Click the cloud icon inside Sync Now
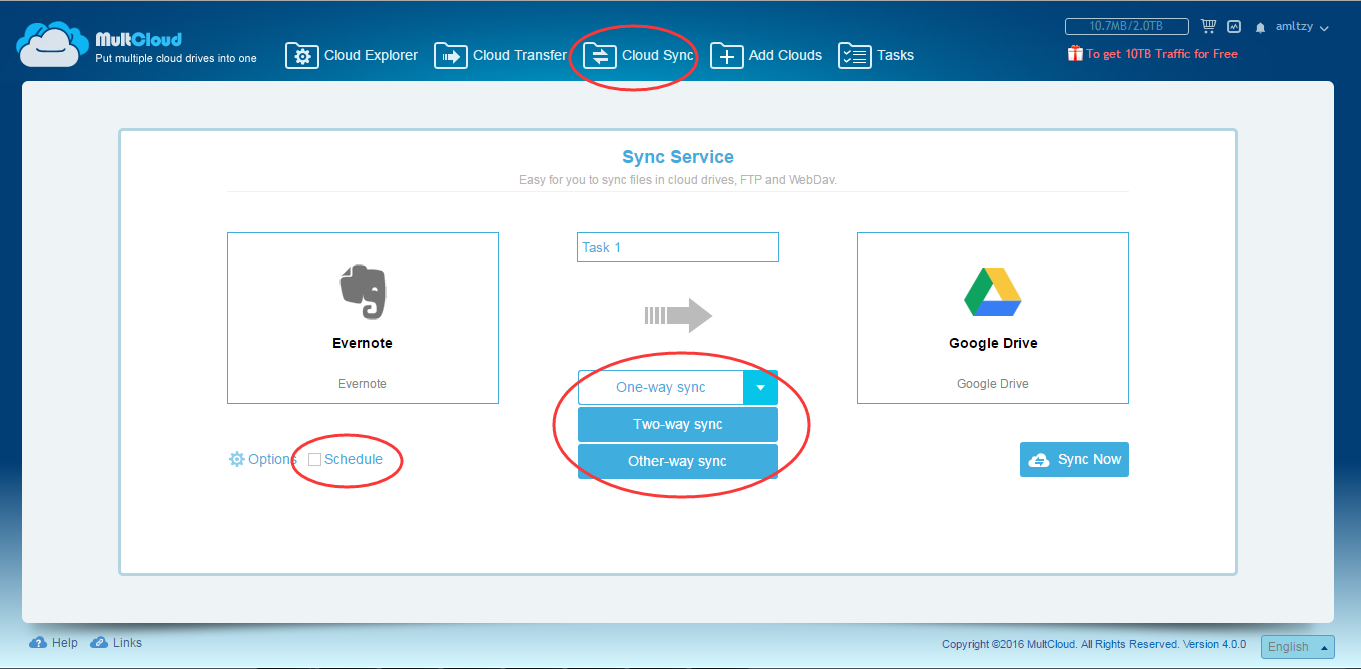The height and width of the screenshot is (669, 1361). pos(1040,459)
